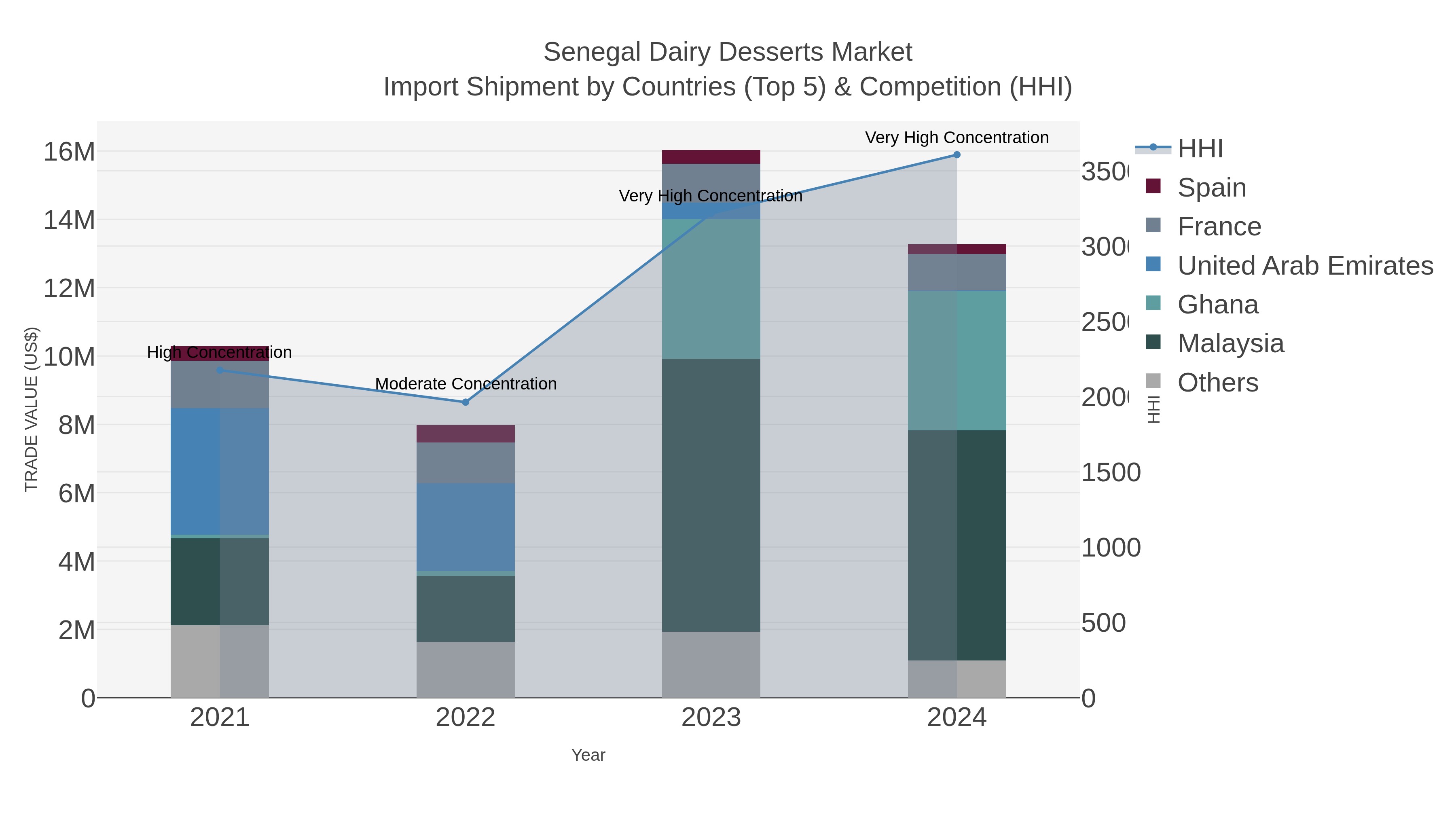Click 'Very High Concentration' label above 2024
The width and height of the screenshot is (1456, 819).
pyautogui.click(x=957, y=138)
